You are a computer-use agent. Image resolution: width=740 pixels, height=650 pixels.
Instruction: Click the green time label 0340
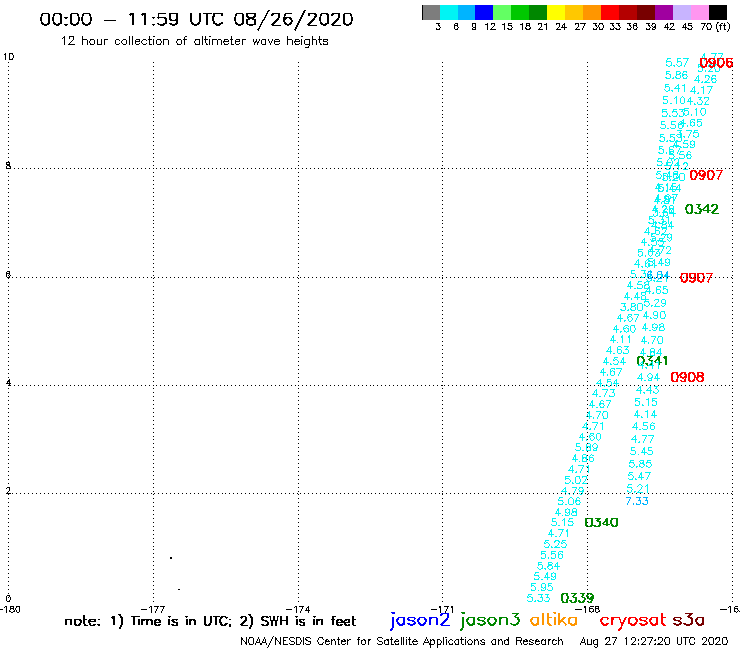pos(601,522)
